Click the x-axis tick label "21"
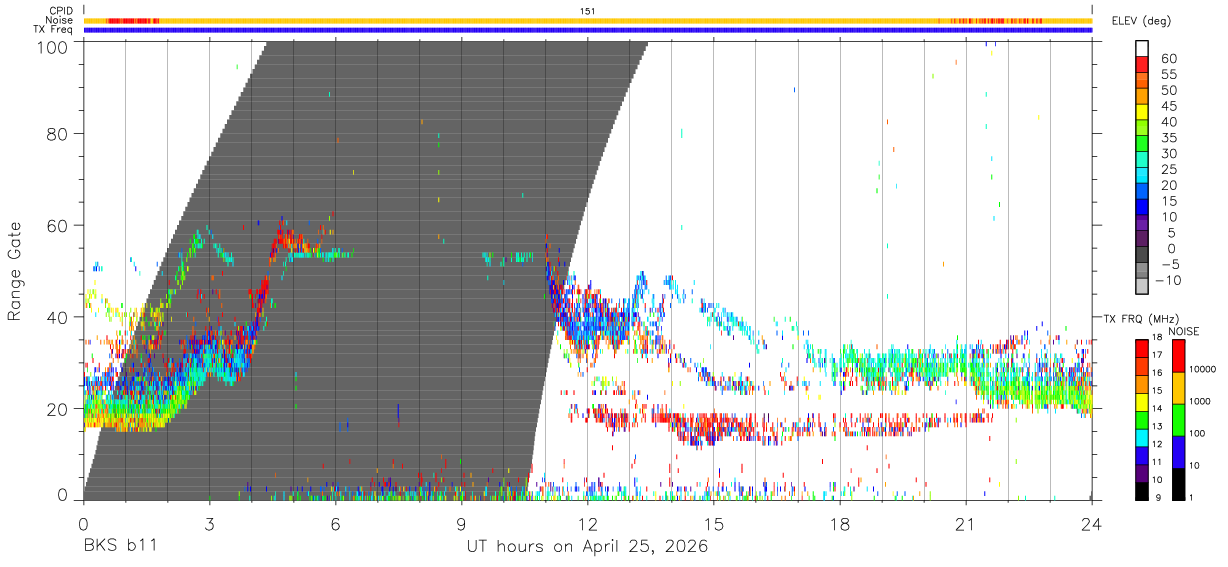1228x567 pixels. 966,523
